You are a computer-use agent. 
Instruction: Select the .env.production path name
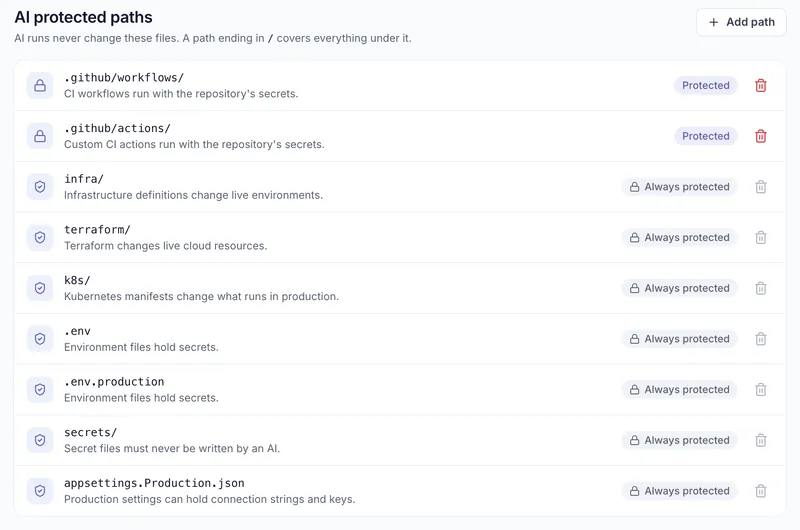click(114, 382)
